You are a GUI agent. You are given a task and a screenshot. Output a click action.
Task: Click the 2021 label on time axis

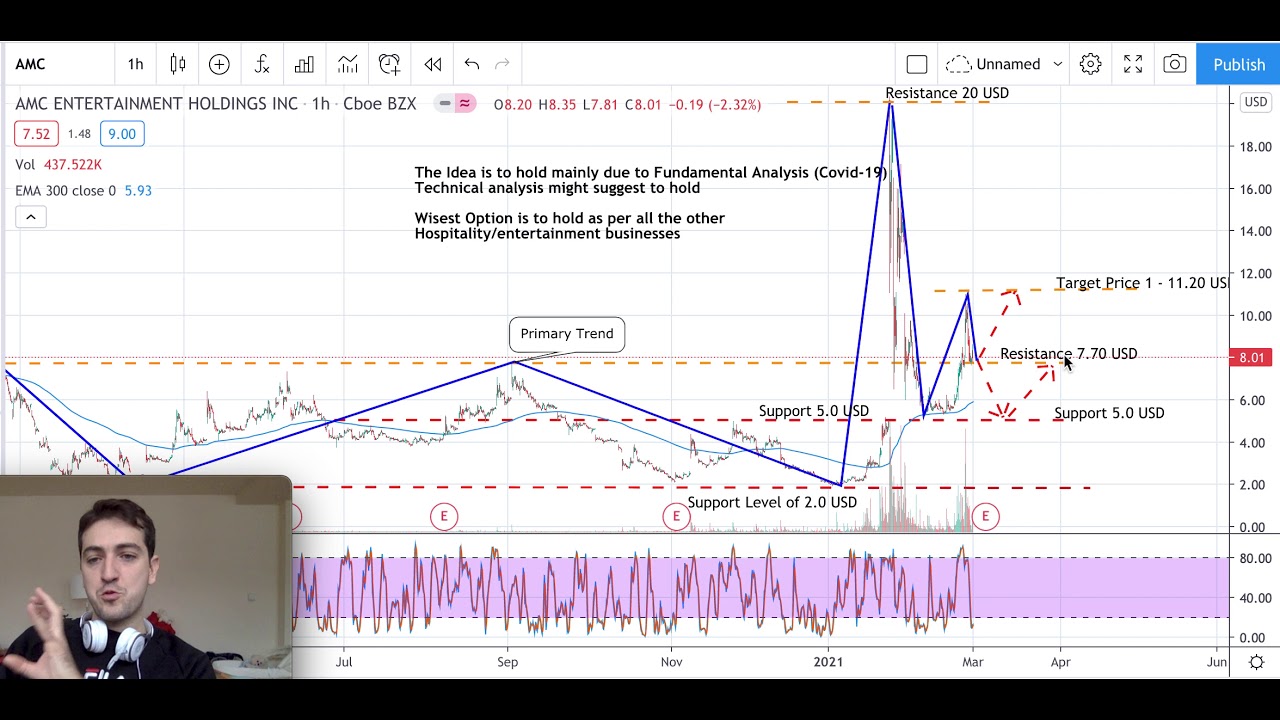[x=828, y=662]
